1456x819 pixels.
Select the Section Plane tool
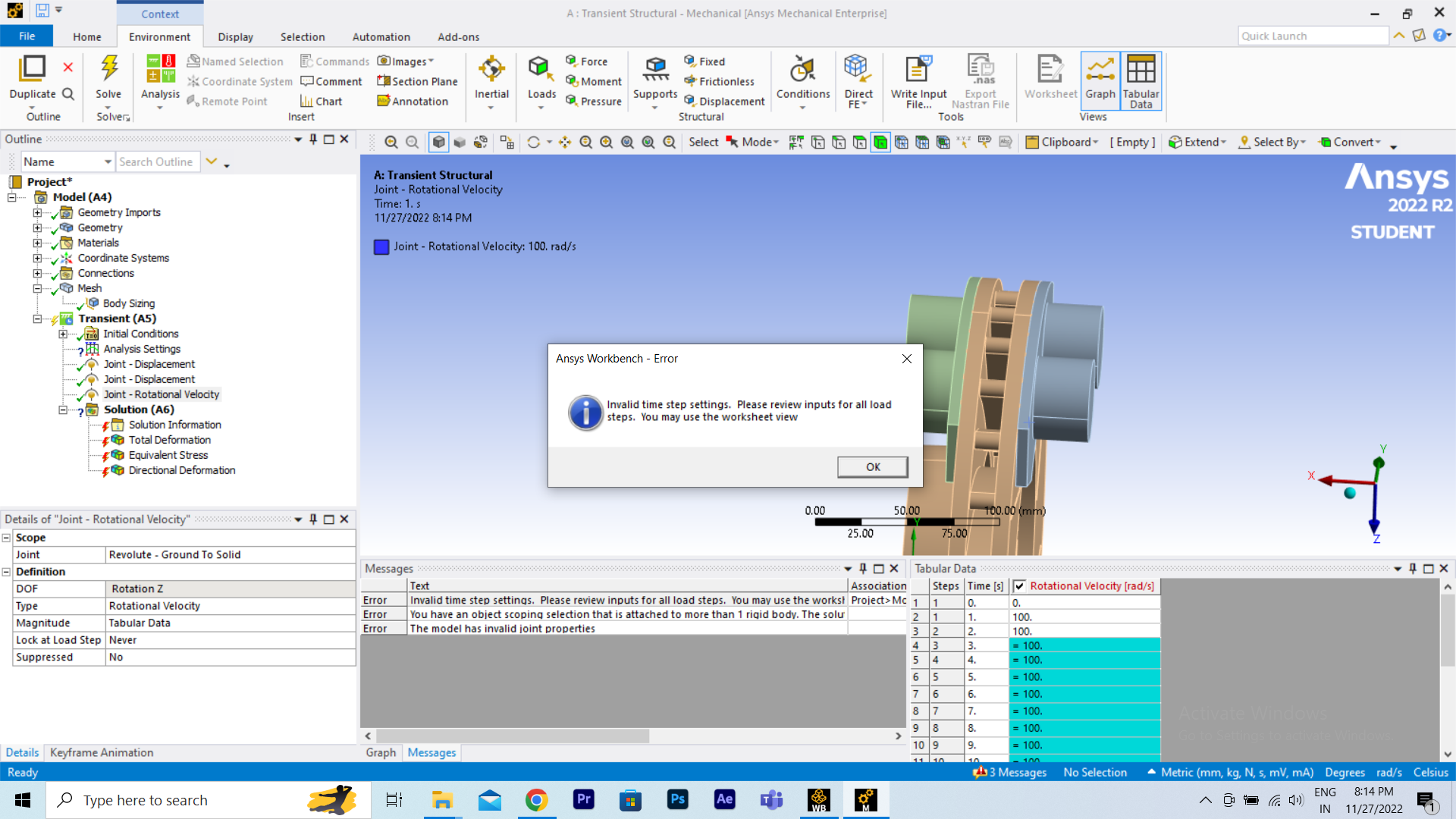point(417,81)
